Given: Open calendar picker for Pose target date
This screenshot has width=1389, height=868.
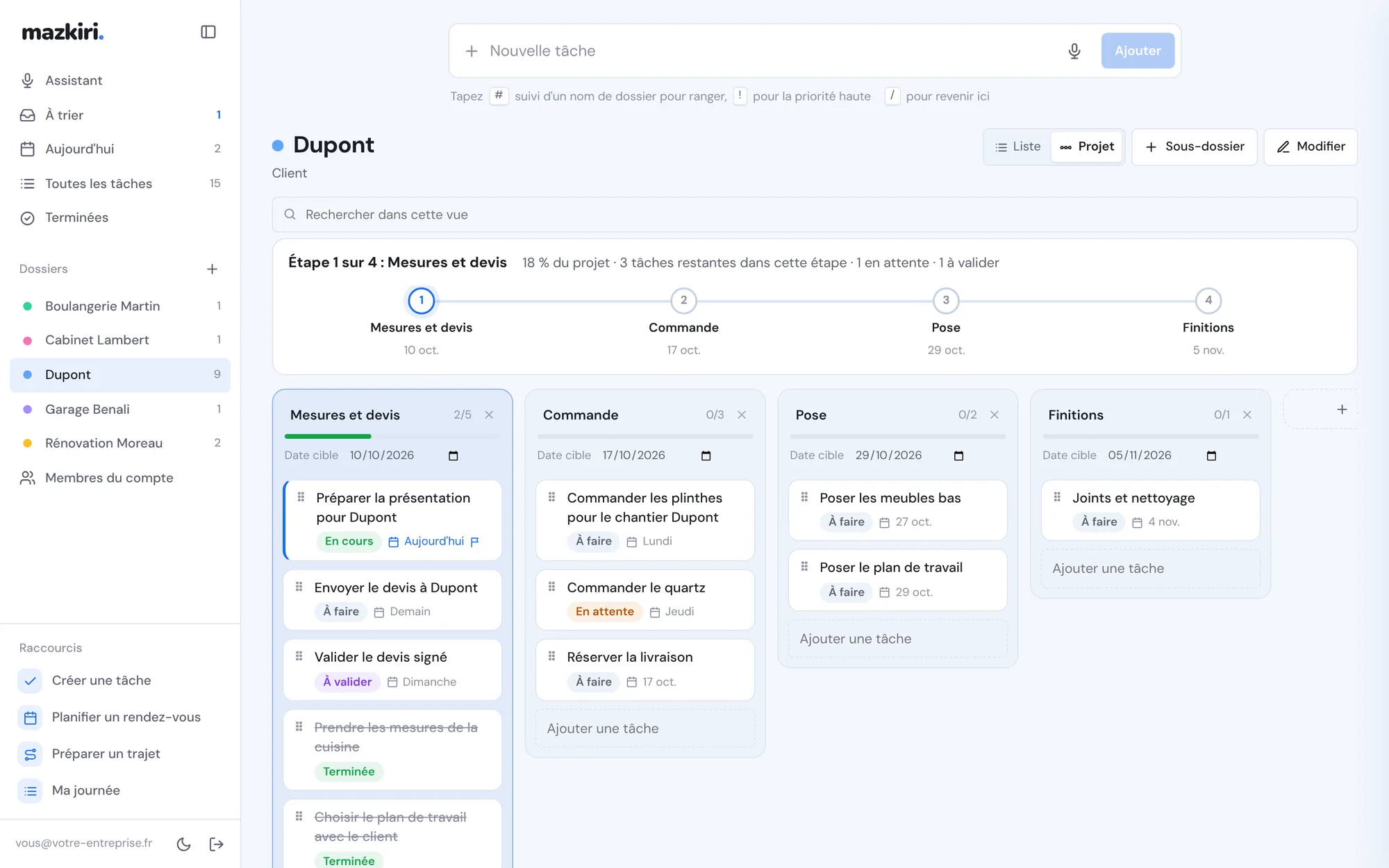Looking at the screenshot, I should (959, 456).
